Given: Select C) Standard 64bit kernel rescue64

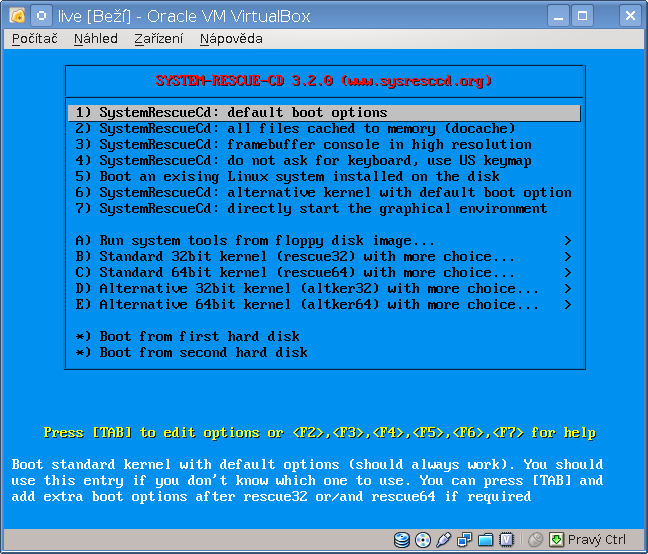Looking at the screenshot, I should 324,273.
